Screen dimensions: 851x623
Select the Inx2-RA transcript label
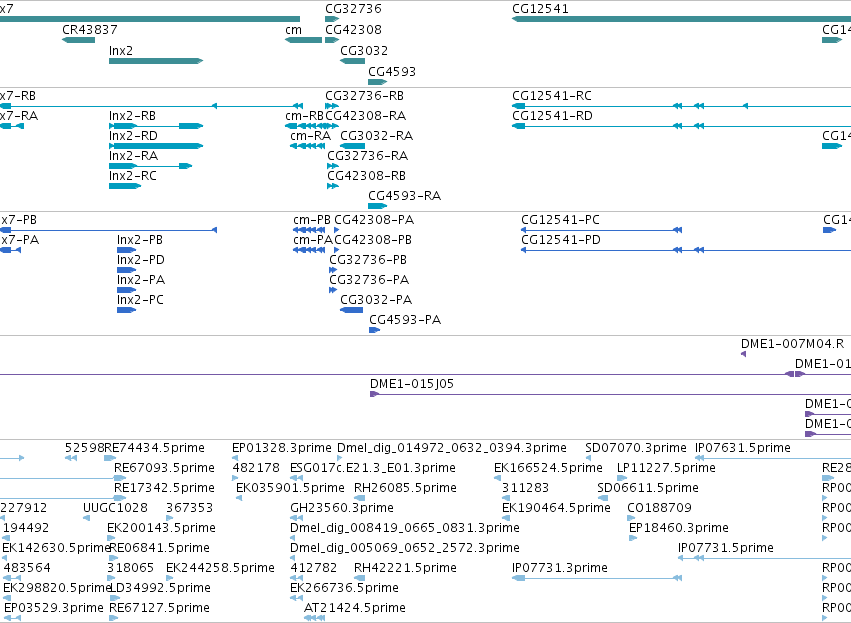coord(134,156)
